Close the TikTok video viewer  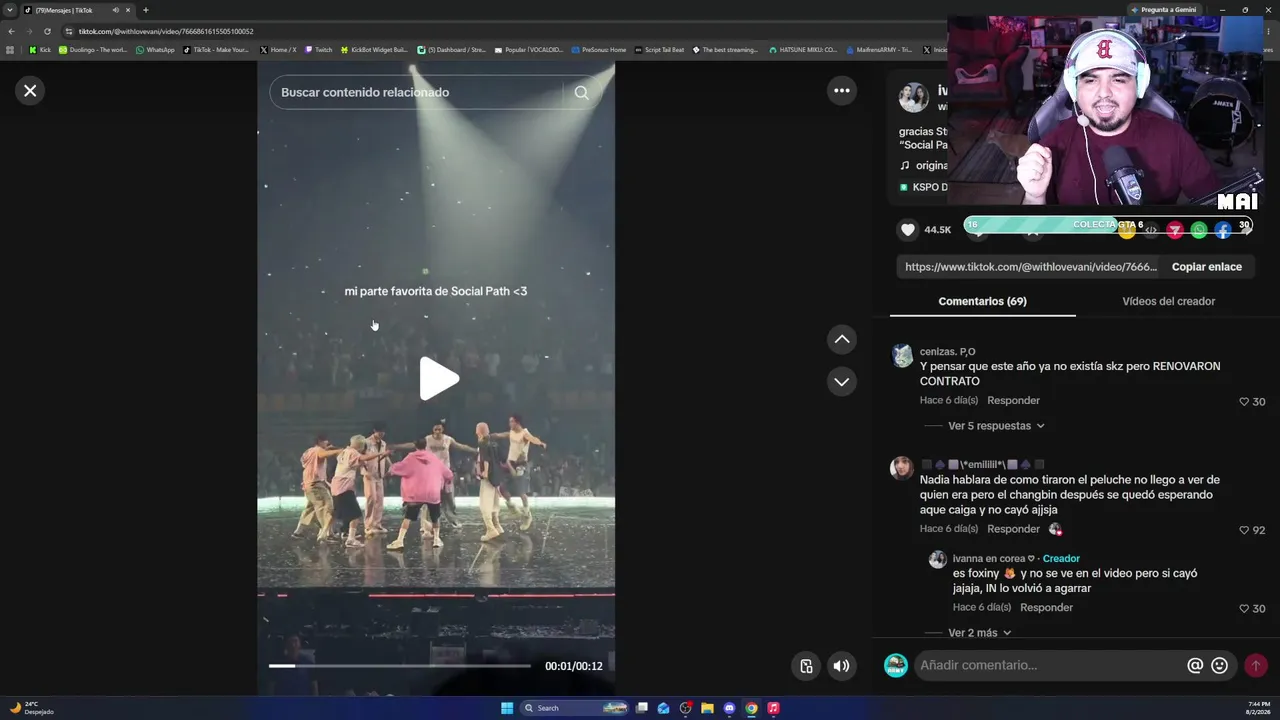(30, 91)
